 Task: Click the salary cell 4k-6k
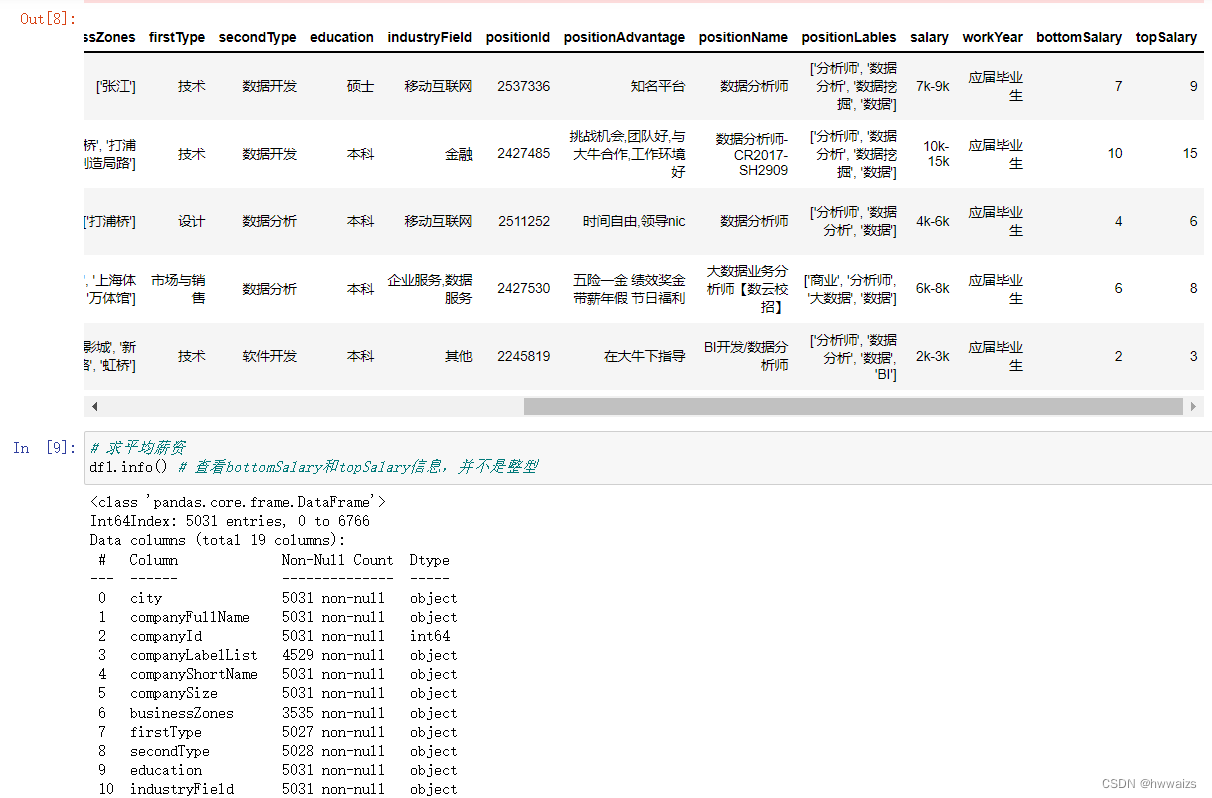point(933,221)
